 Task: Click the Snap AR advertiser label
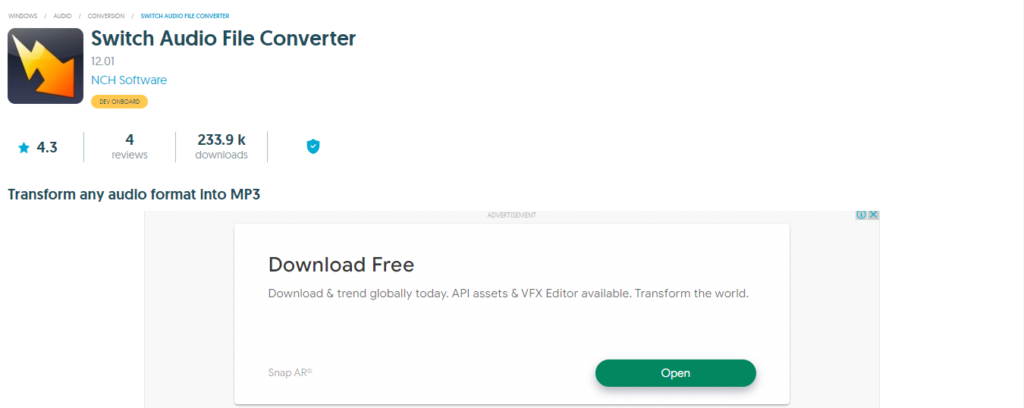[290, 373]
